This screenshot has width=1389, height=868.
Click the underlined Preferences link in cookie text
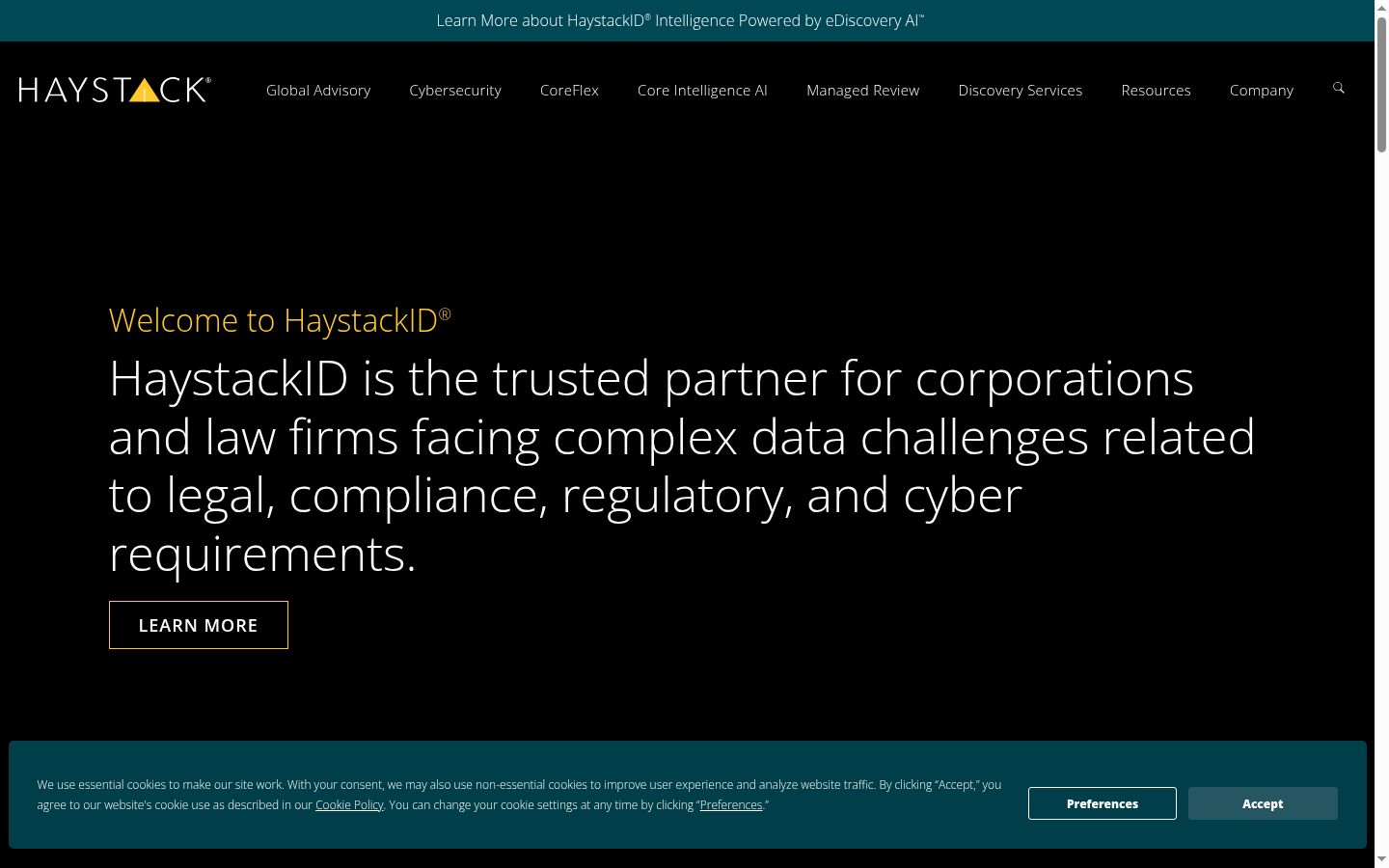coord(731,805)
